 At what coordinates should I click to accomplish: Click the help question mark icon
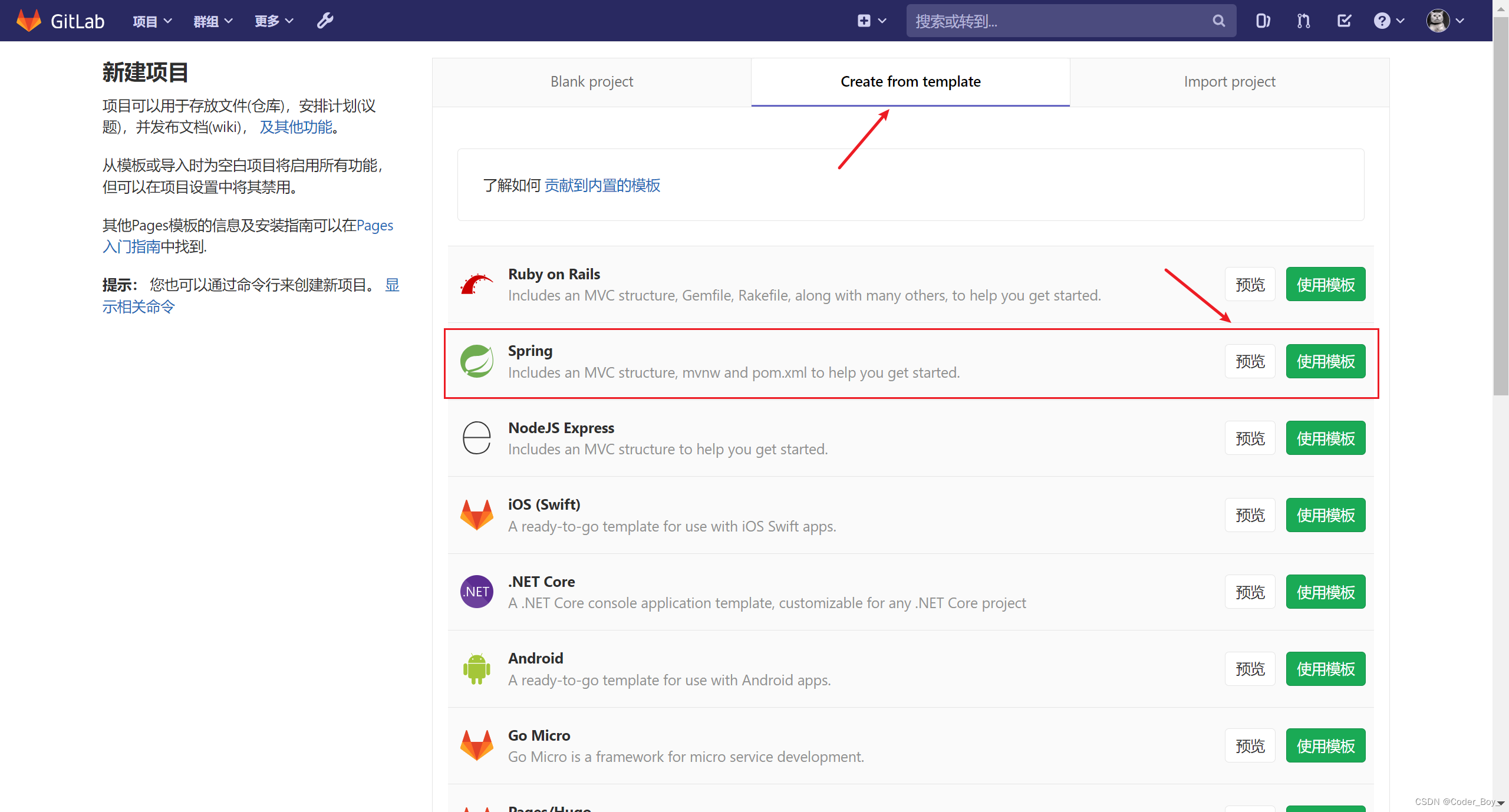click(1382, 21)
